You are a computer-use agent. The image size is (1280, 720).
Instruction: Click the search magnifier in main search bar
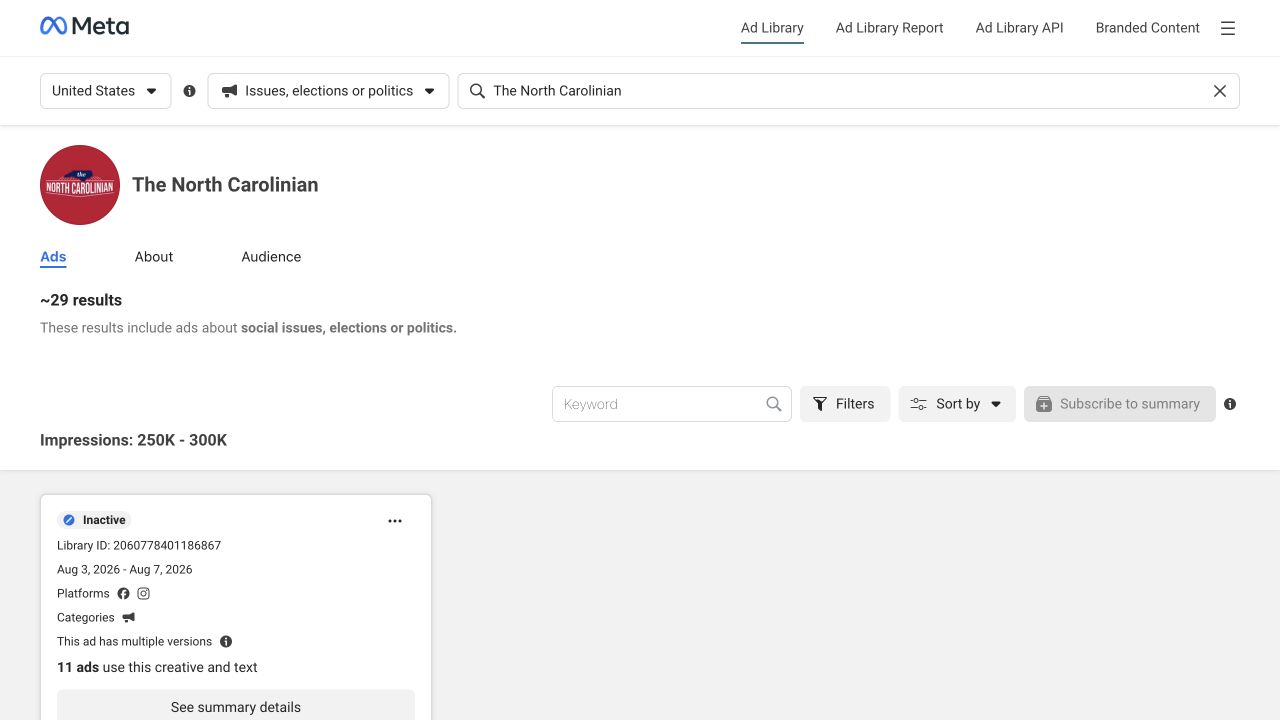coord(477,91)
